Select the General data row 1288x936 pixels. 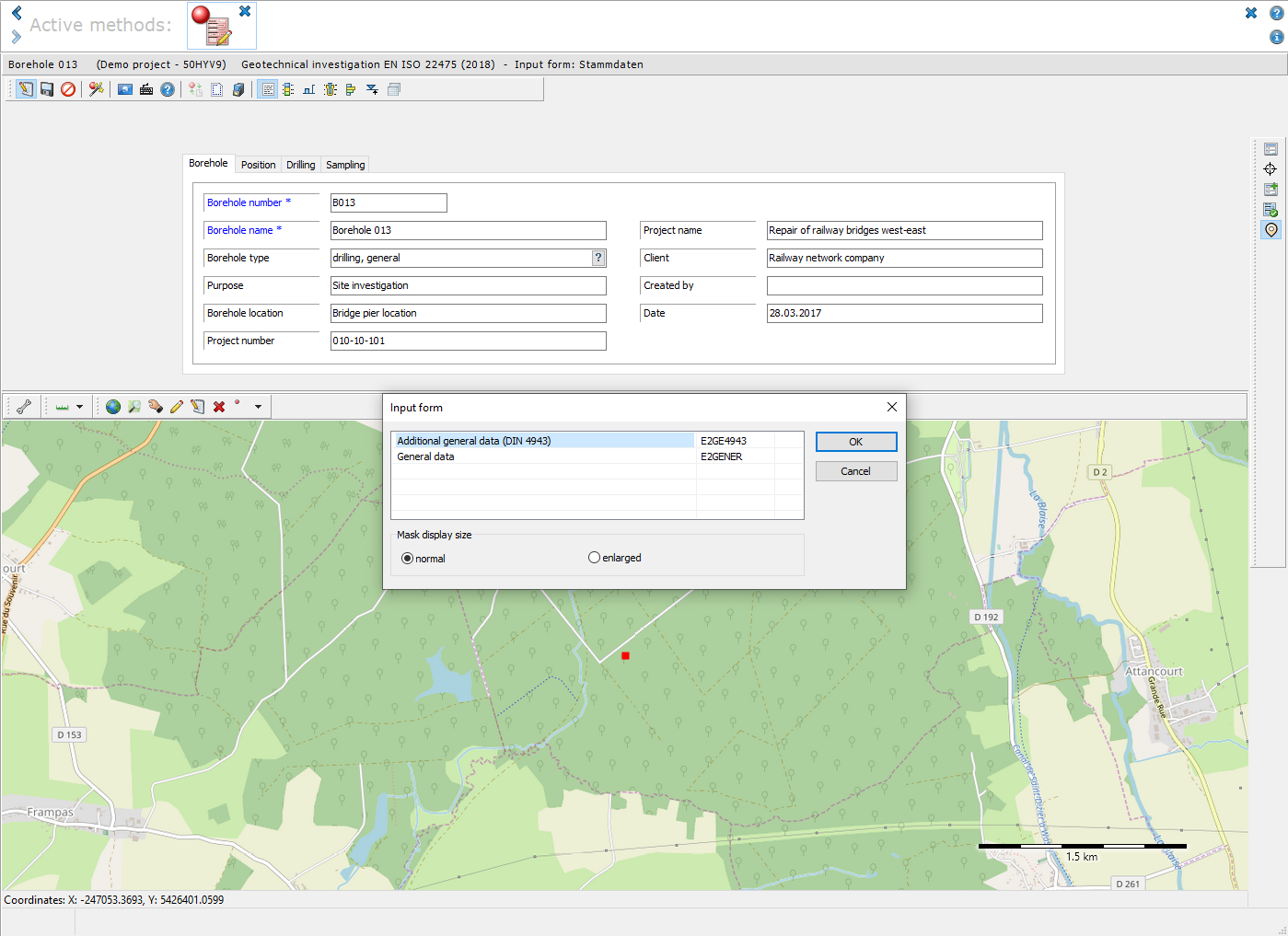coord(597,456)
